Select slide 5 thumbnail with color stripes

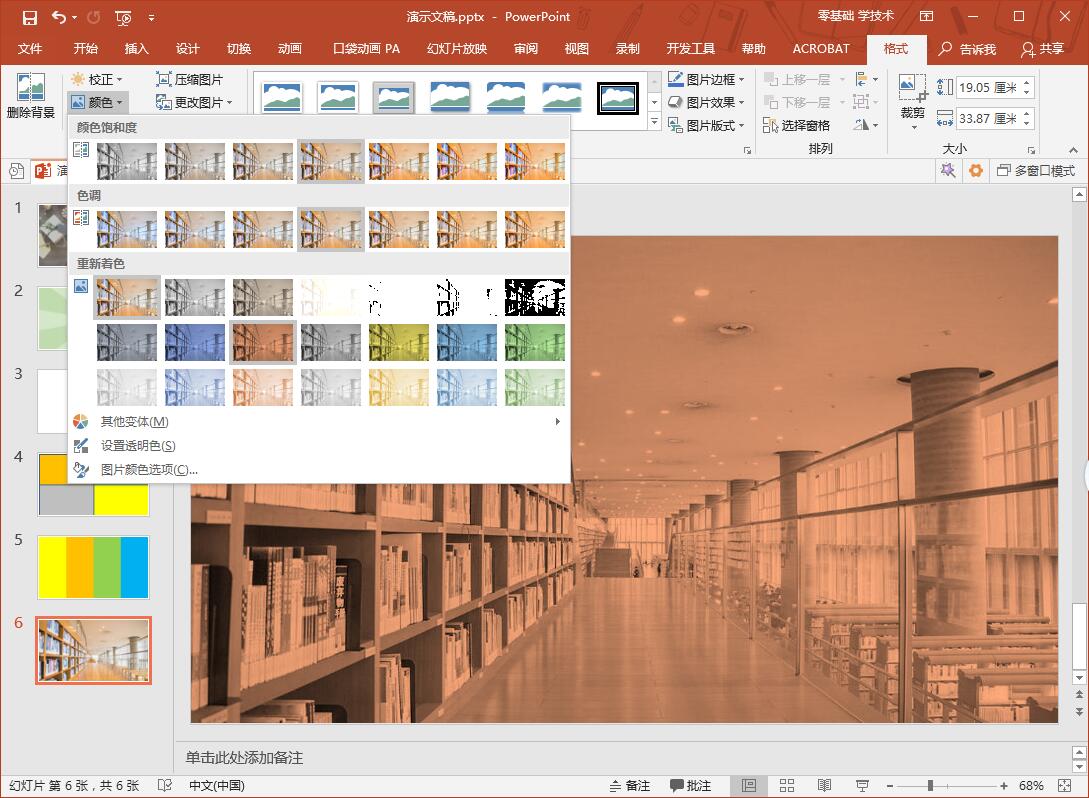[x=93, y=567]
